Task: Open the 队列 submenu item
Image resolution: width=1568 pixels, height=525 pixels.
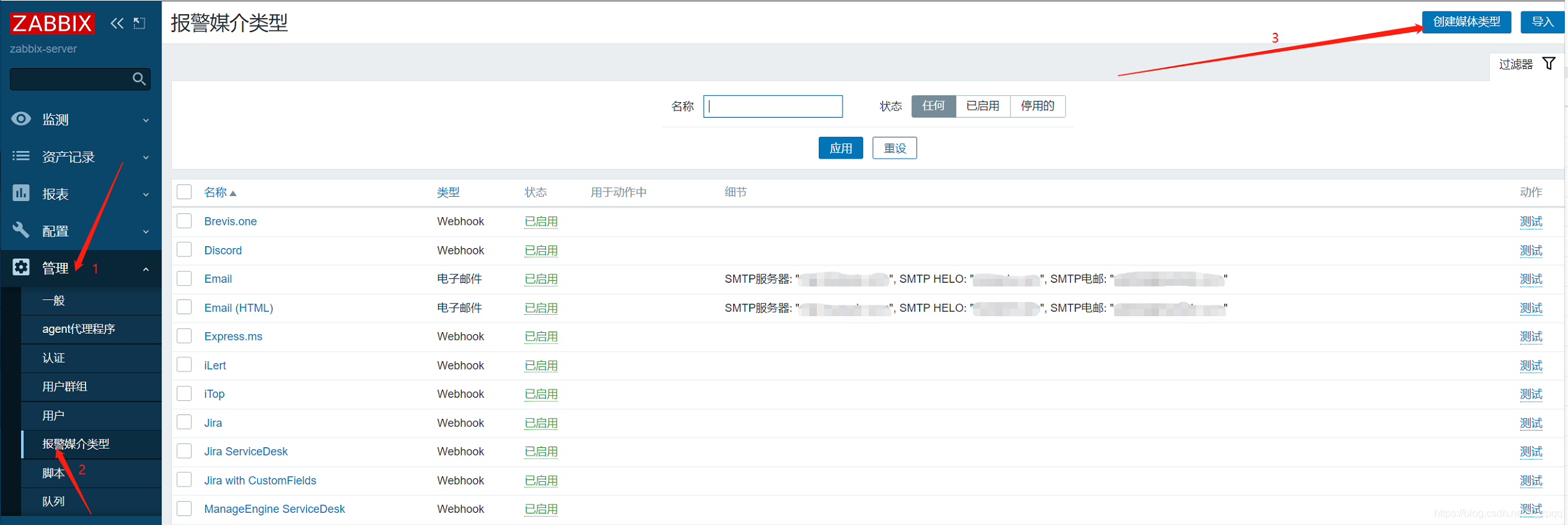Action: tap(91, 501)
